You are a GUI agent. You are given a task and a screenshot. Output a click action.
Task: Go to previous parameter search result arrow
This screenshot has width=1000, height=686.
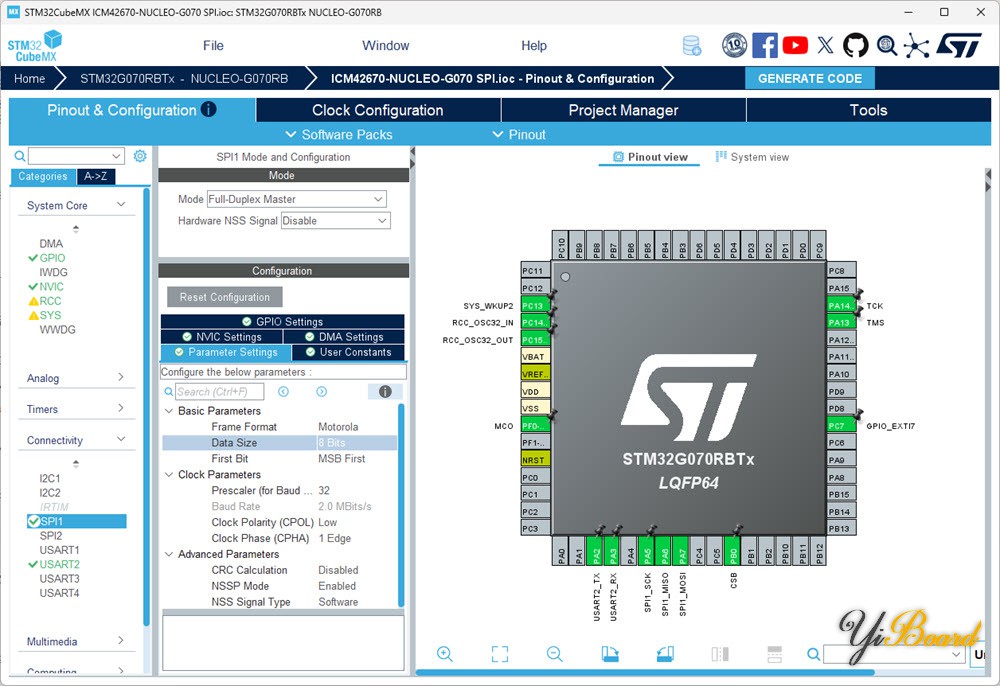283,391
